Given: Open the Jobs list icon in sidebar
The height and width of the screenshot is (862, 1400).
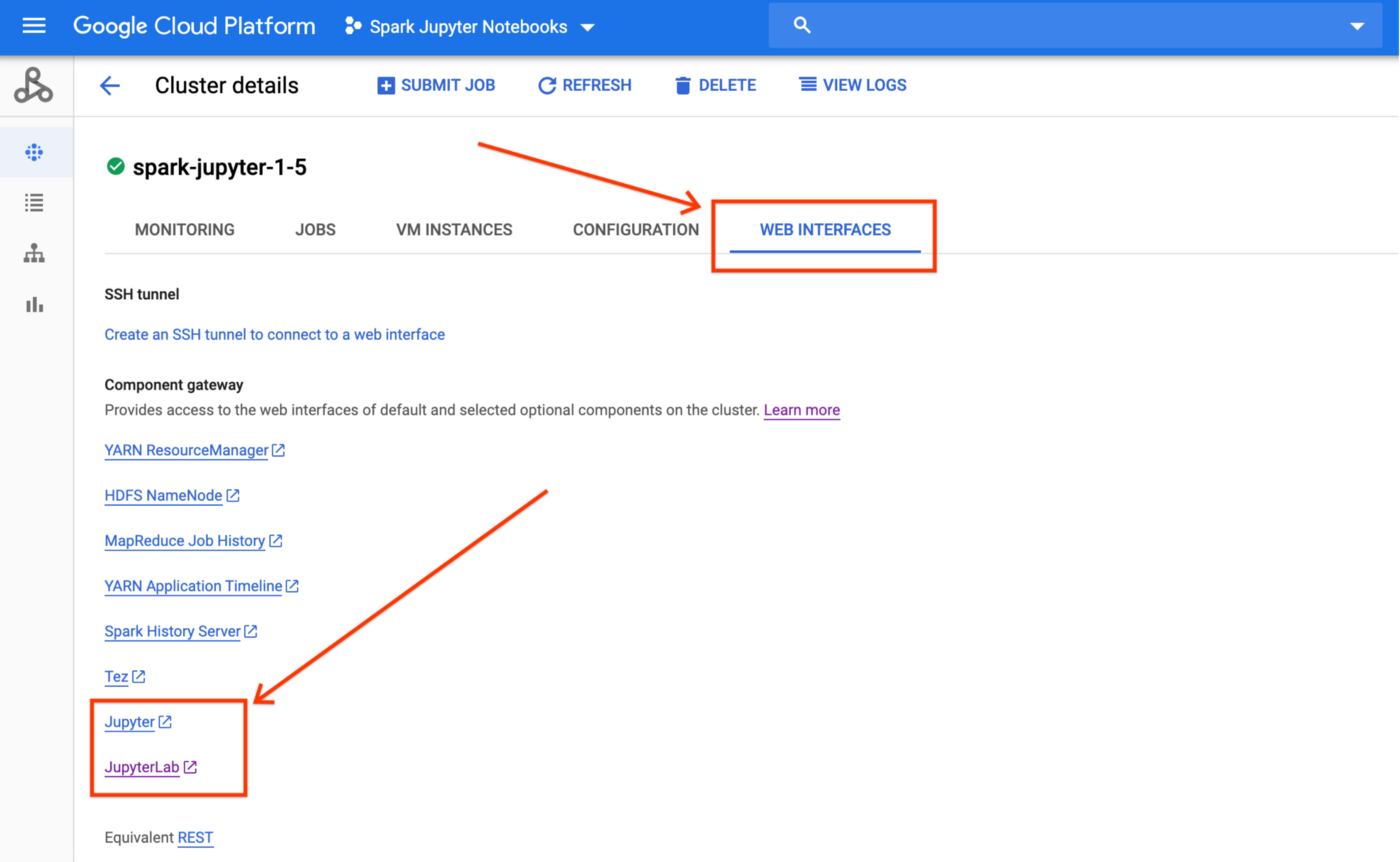Looking at the screenshot, I should pos(34,203).
